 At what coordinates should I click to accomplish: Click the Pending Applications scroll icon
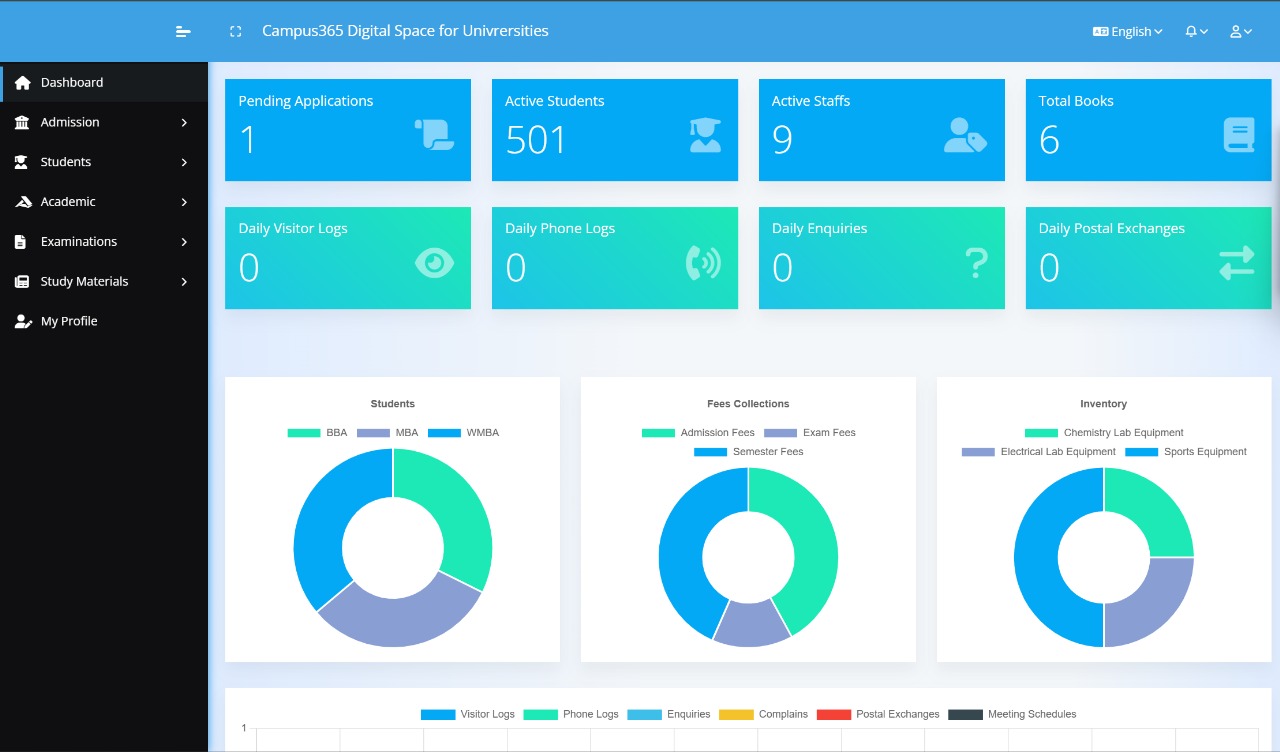tap(434, 135)
